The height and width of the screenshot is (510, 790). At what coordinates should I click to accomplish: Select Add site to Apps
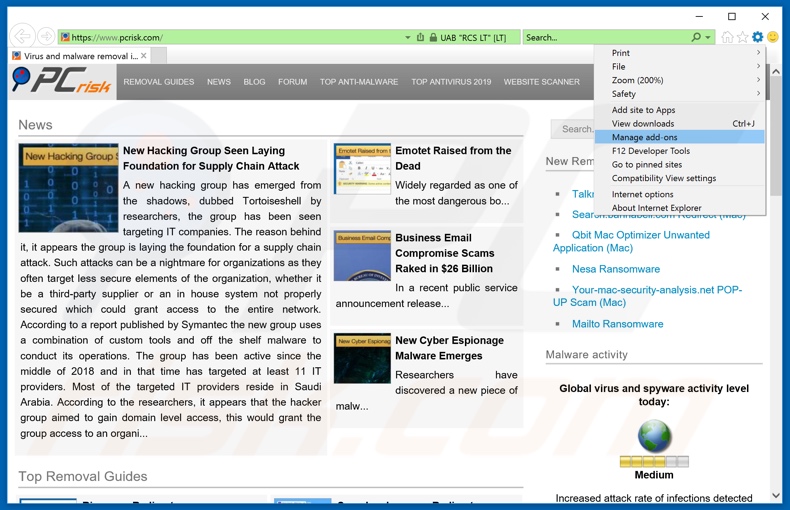680,110
